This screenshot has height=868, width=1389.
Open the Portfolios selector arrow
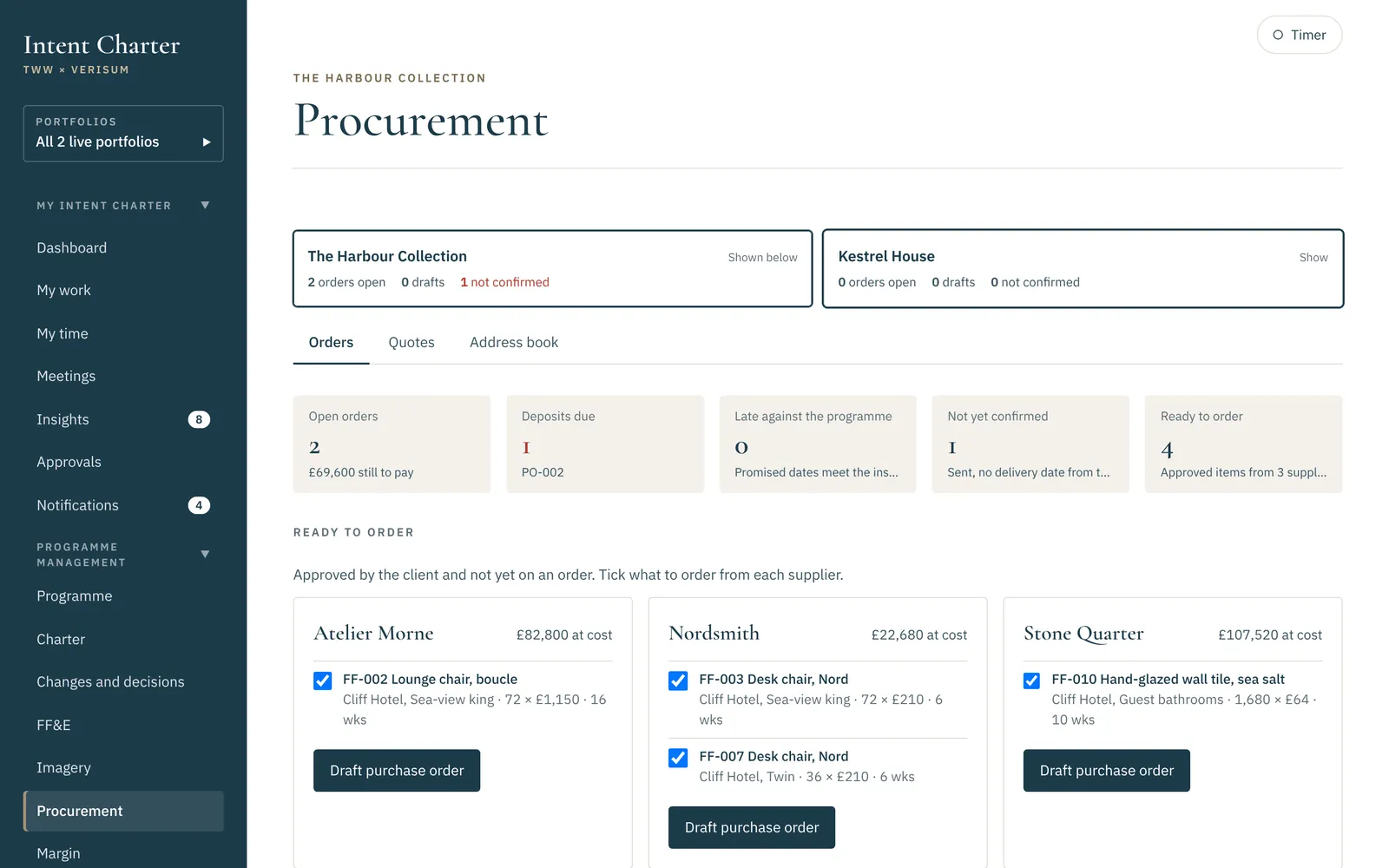(207, 142)
